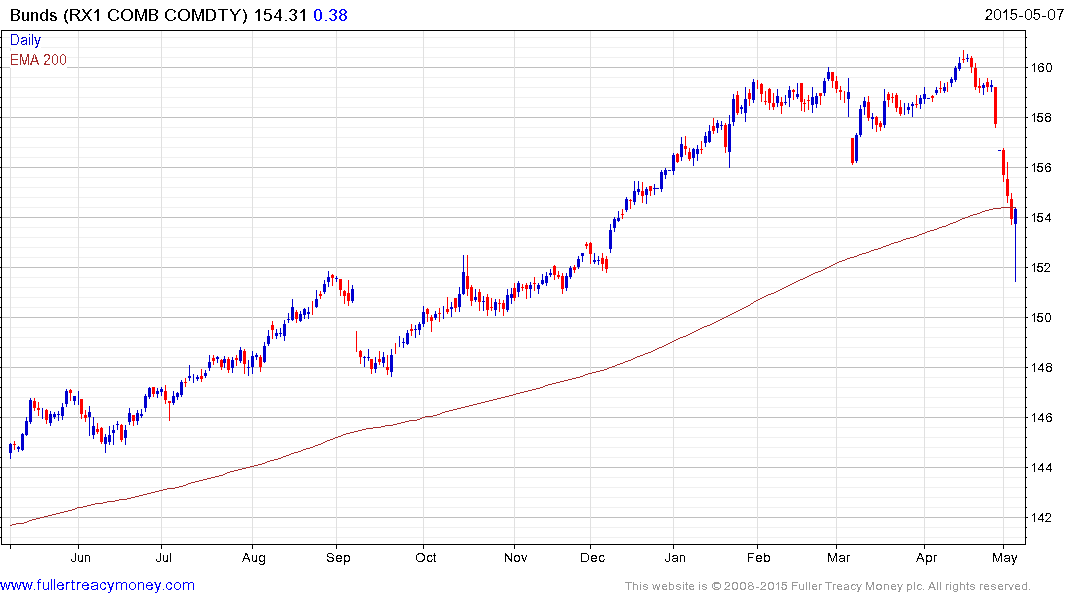Screen dimensions: 1075x600
Task: Click the Sep month axis label
Action: (x=338, y=557)
